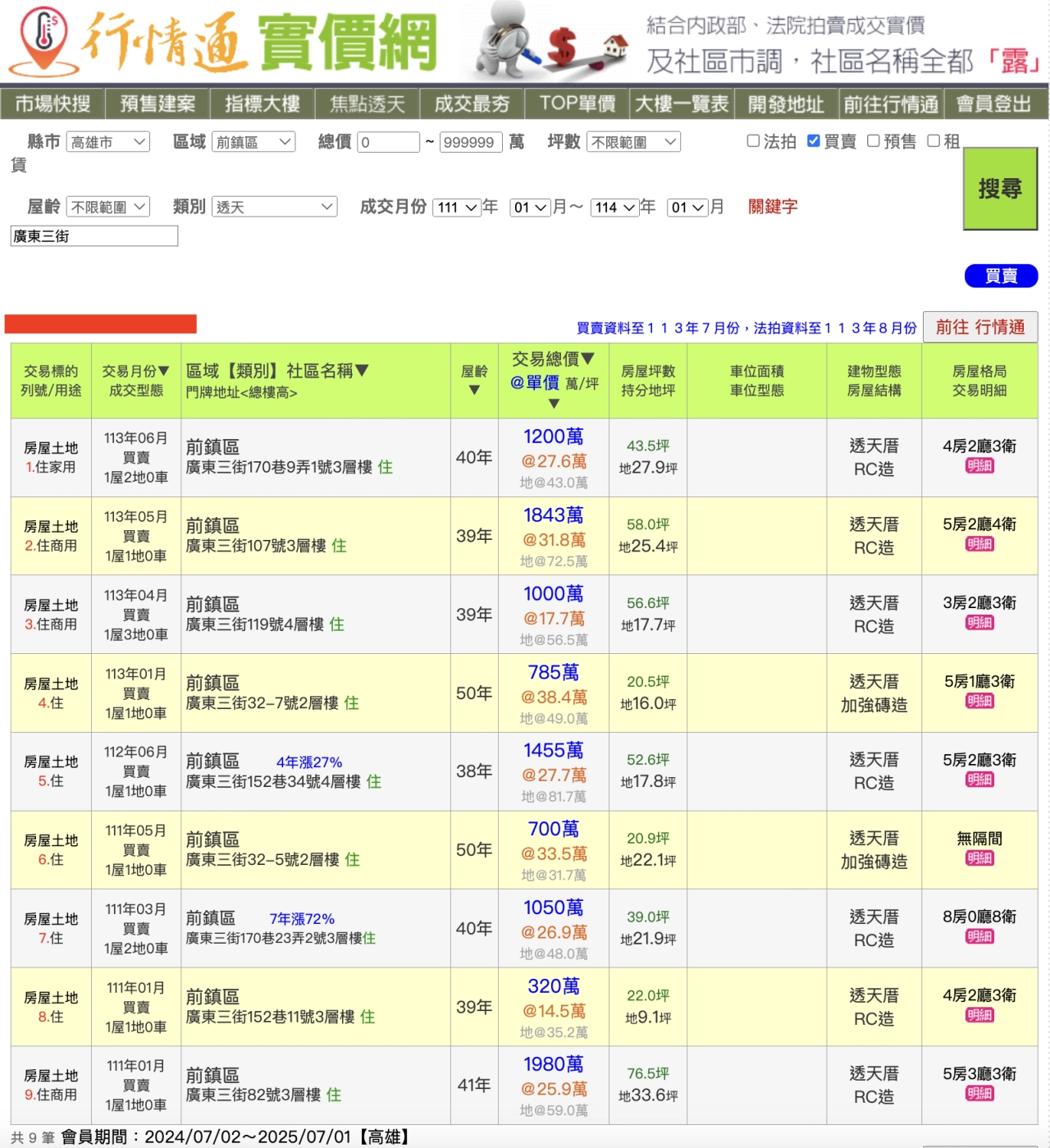Viewport: 1050px width, 1148px height.
Task: Sort by 屋齡 using the arrow
Action: 474,391
